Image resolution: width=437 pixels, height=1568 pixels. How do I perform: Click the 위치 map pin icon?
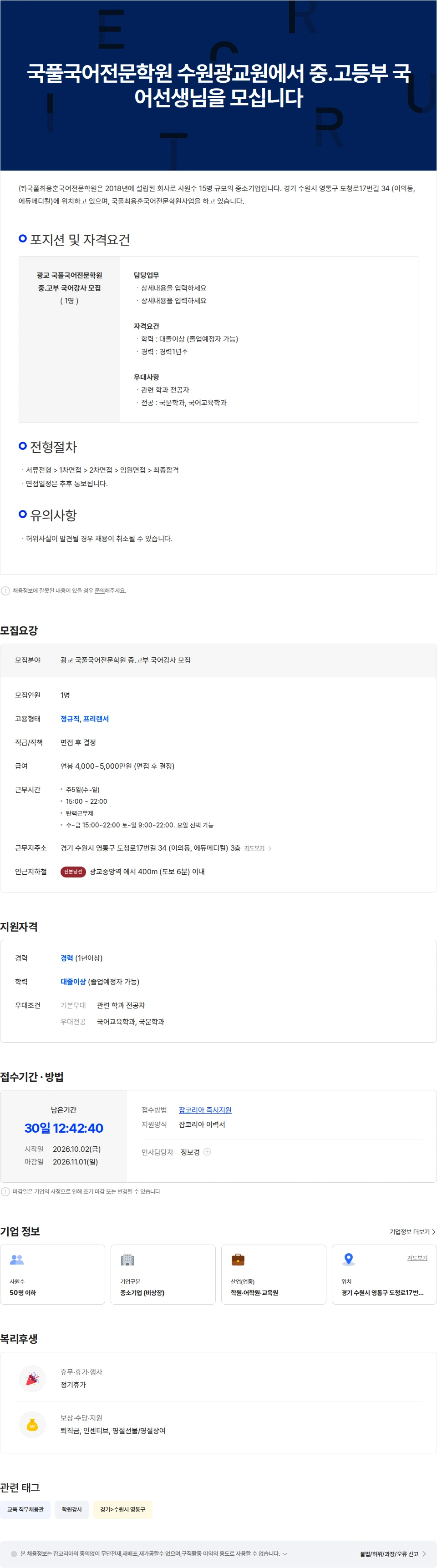349,1260
